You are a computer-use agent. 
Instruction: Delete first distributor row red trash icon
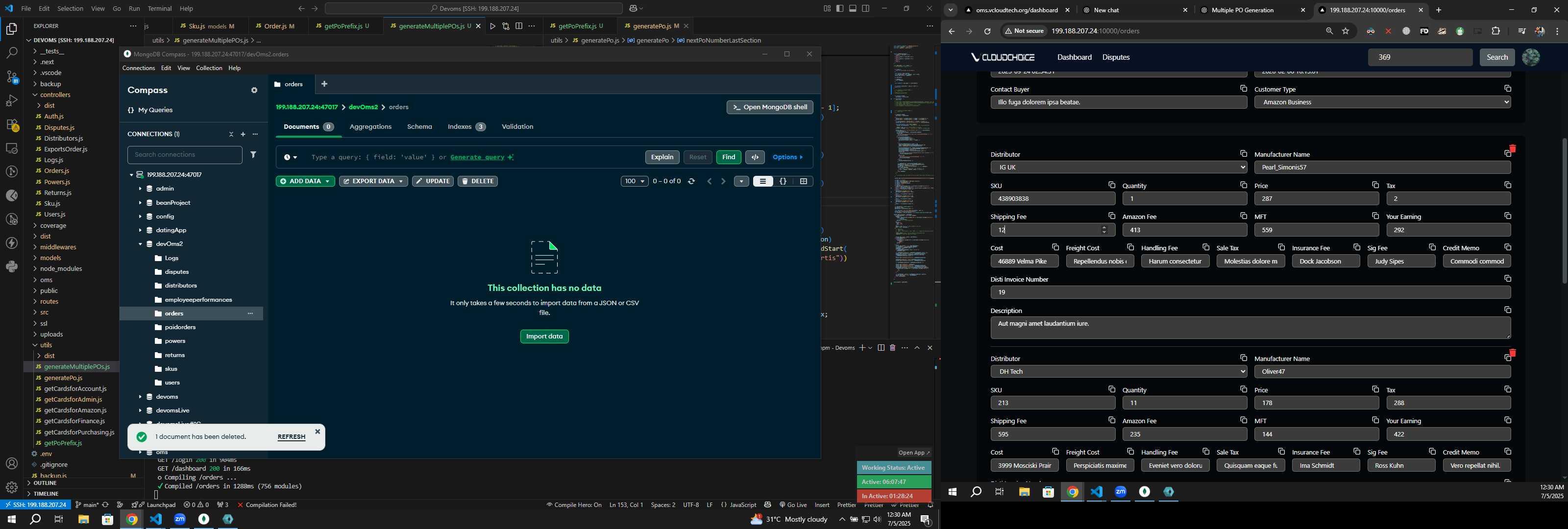click(1512, 149)
